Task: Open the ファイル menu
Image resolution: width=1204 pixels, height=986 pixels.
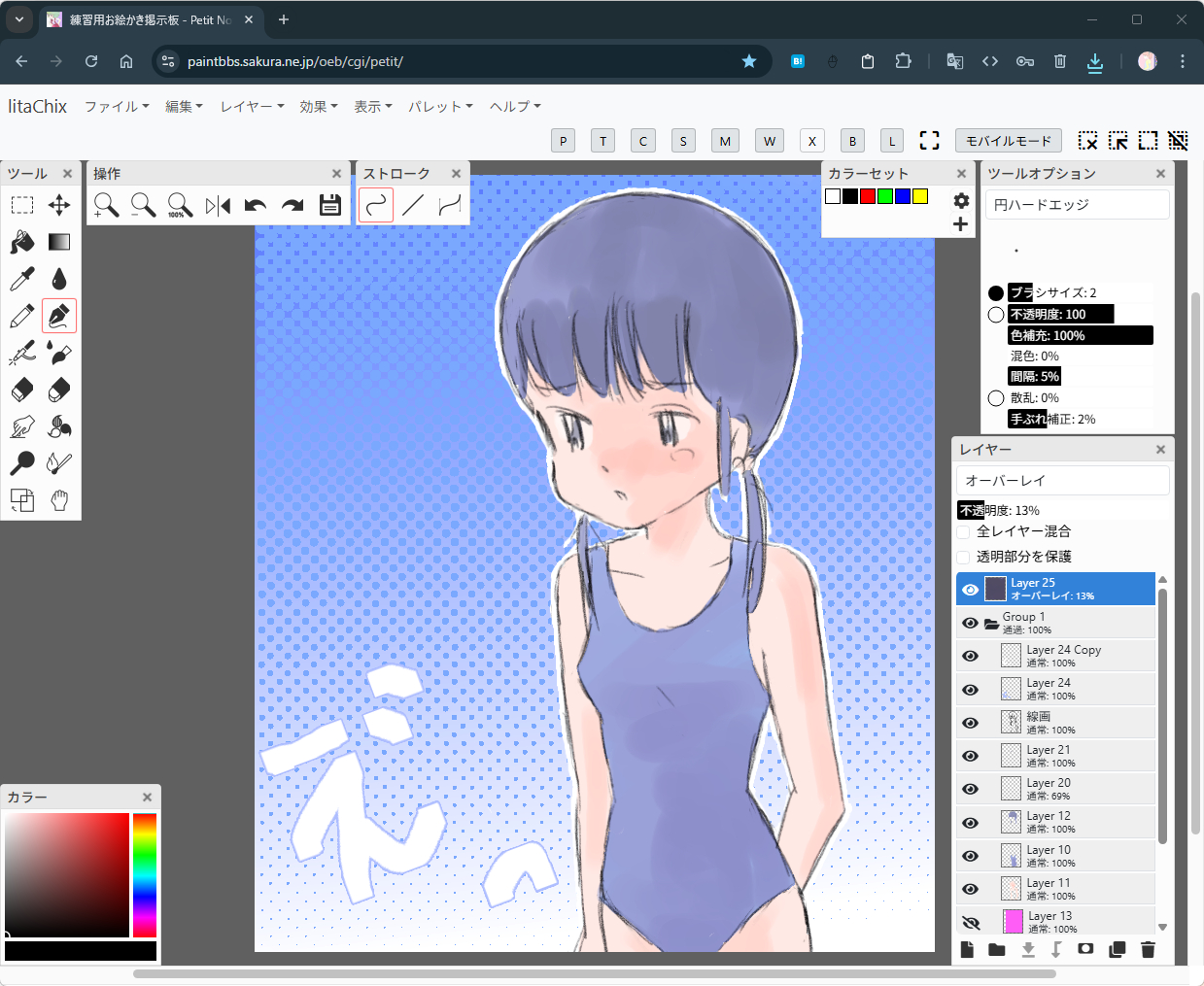Action: coord(117,106)
